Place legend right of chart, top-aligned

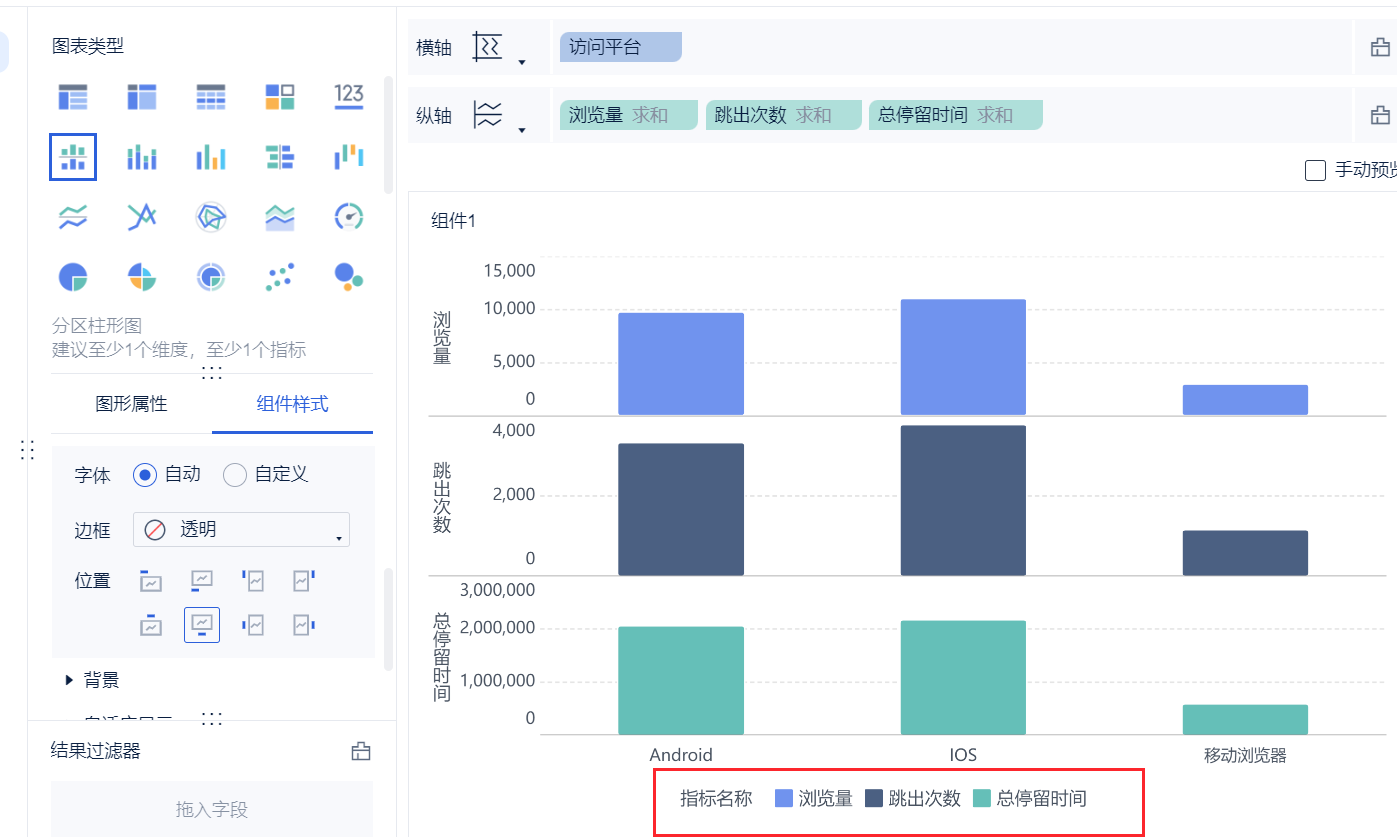point(304,581)
